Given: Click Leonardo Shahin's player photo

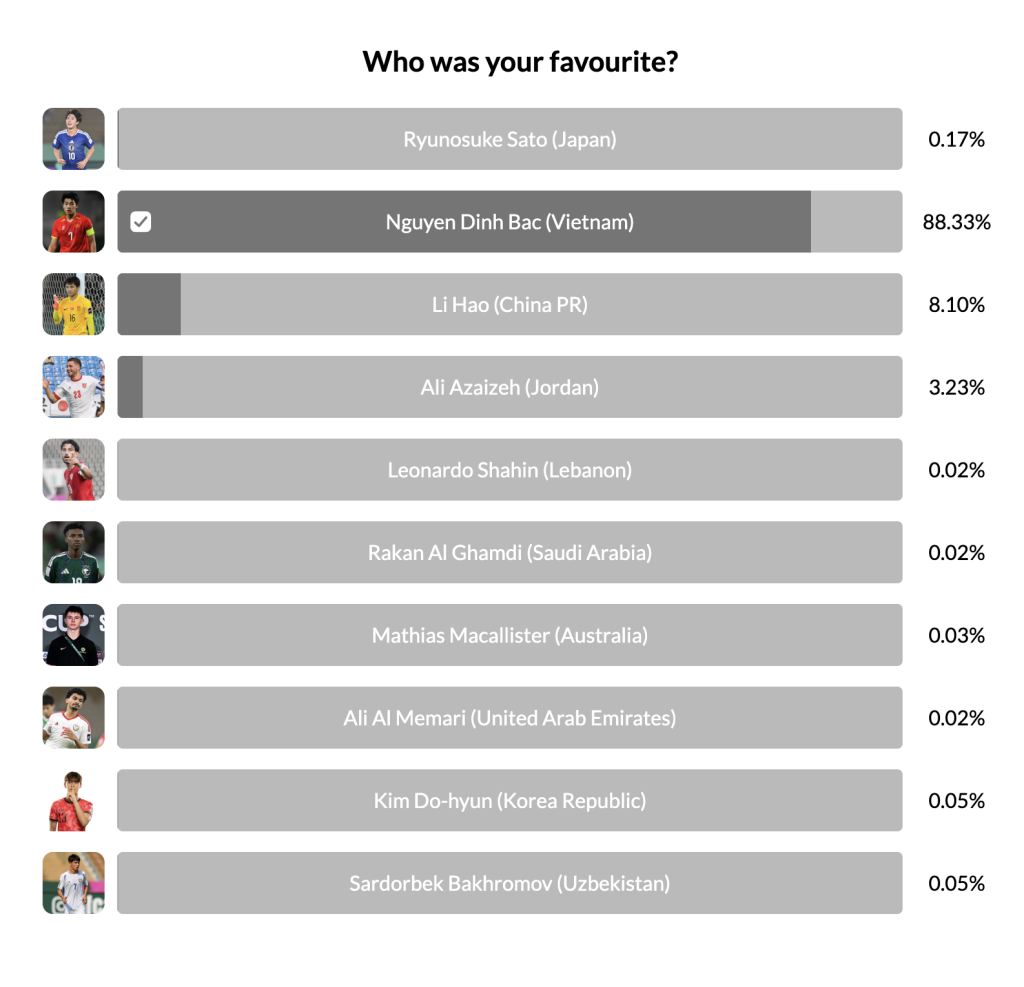Looking at the screenshot, I should tap(73, 470).
